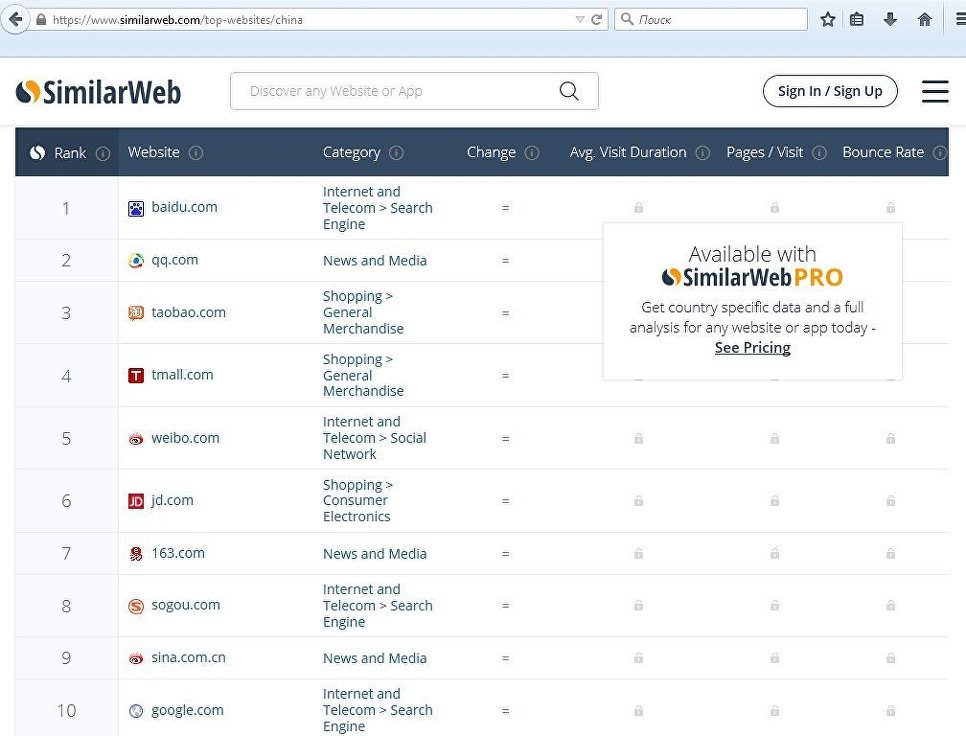
Task: Click the tmall.com red T favicon
Action: pos(136,375)
